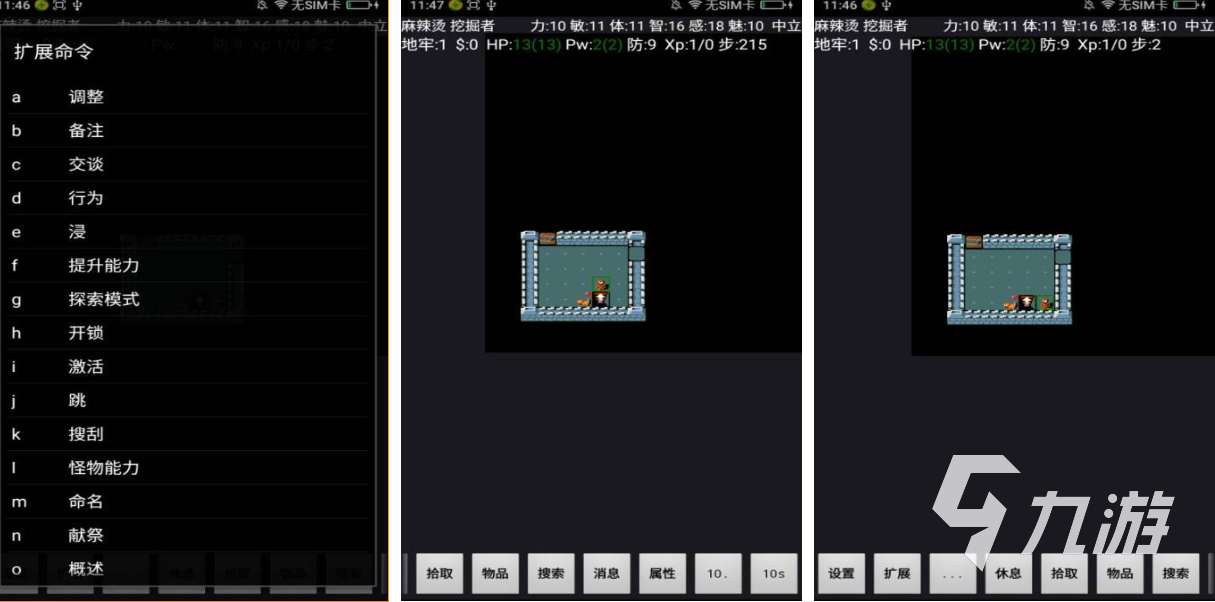This screenshot has height=602, width=1215.
Task: Tap 搜索 in the right game screen
Action: 1176,574
